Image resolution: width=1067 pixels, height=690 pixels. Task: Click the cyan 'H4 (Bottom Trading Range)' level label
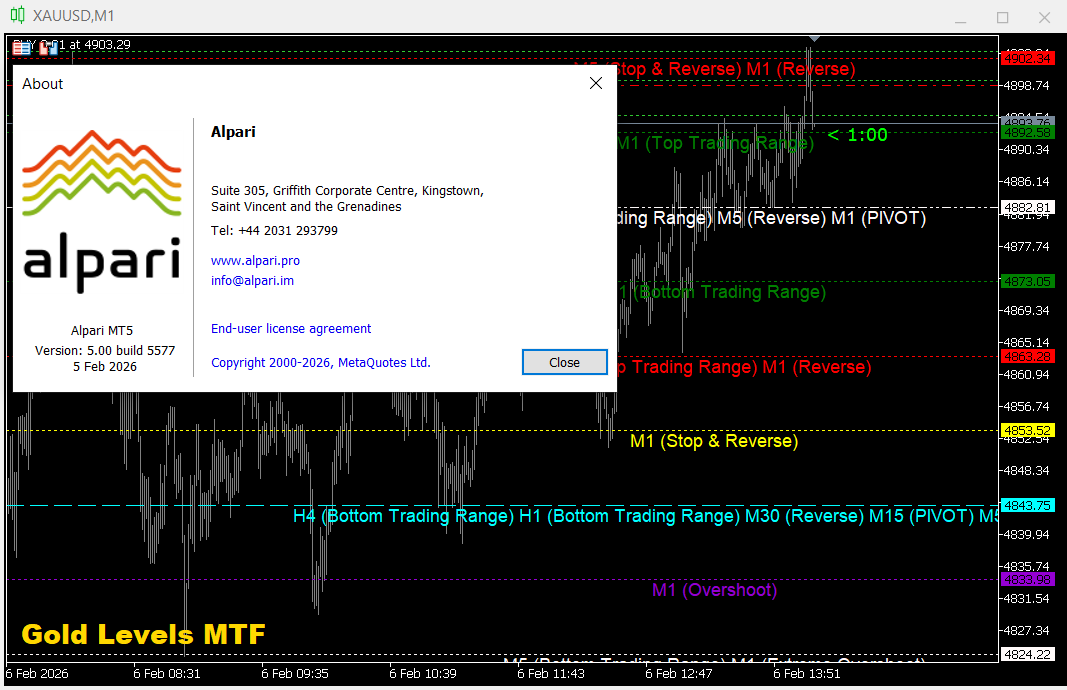point(403,516)
